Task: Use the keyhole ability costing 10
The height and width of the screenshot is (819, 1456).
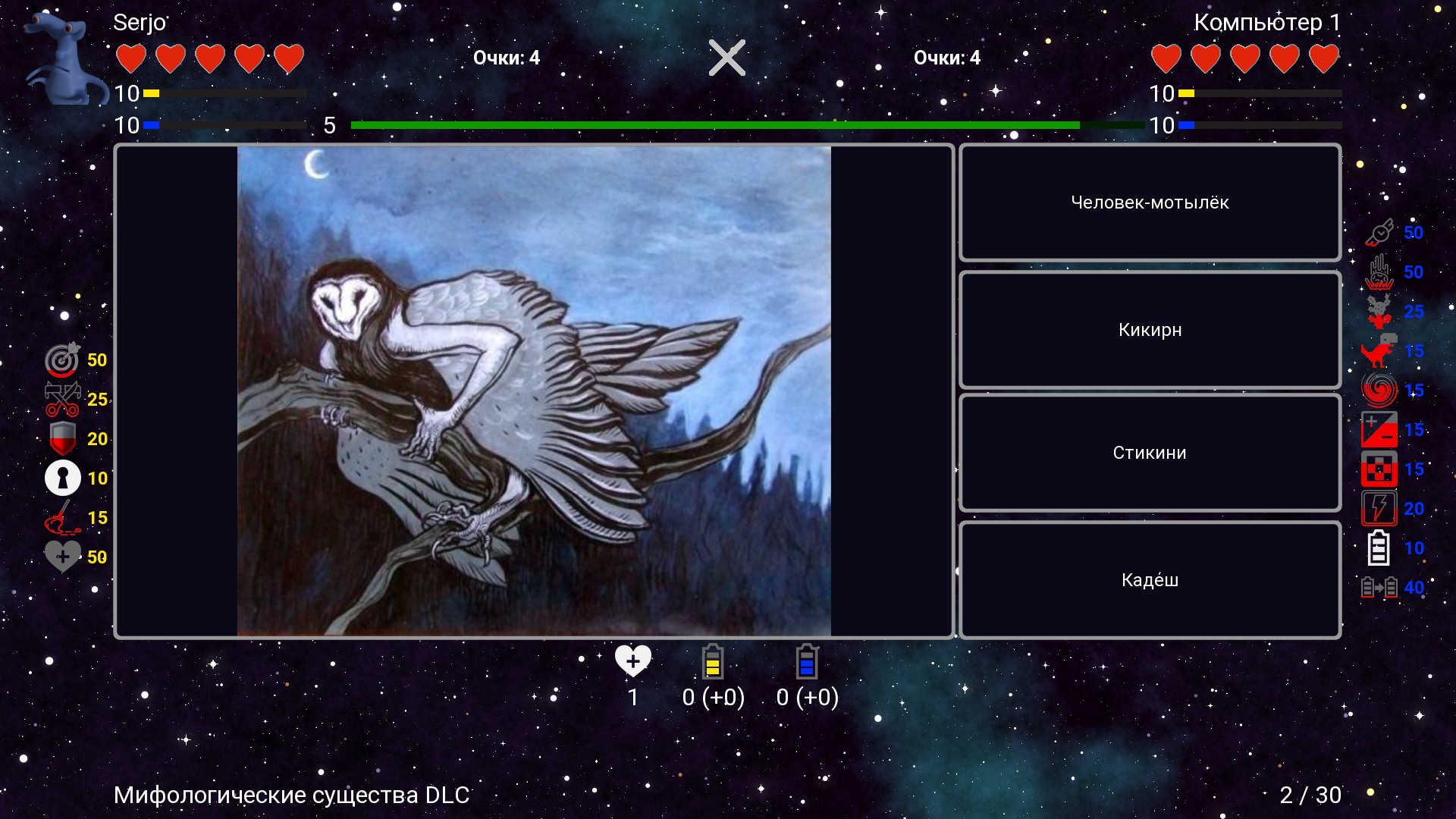Action: click(62, 479)
